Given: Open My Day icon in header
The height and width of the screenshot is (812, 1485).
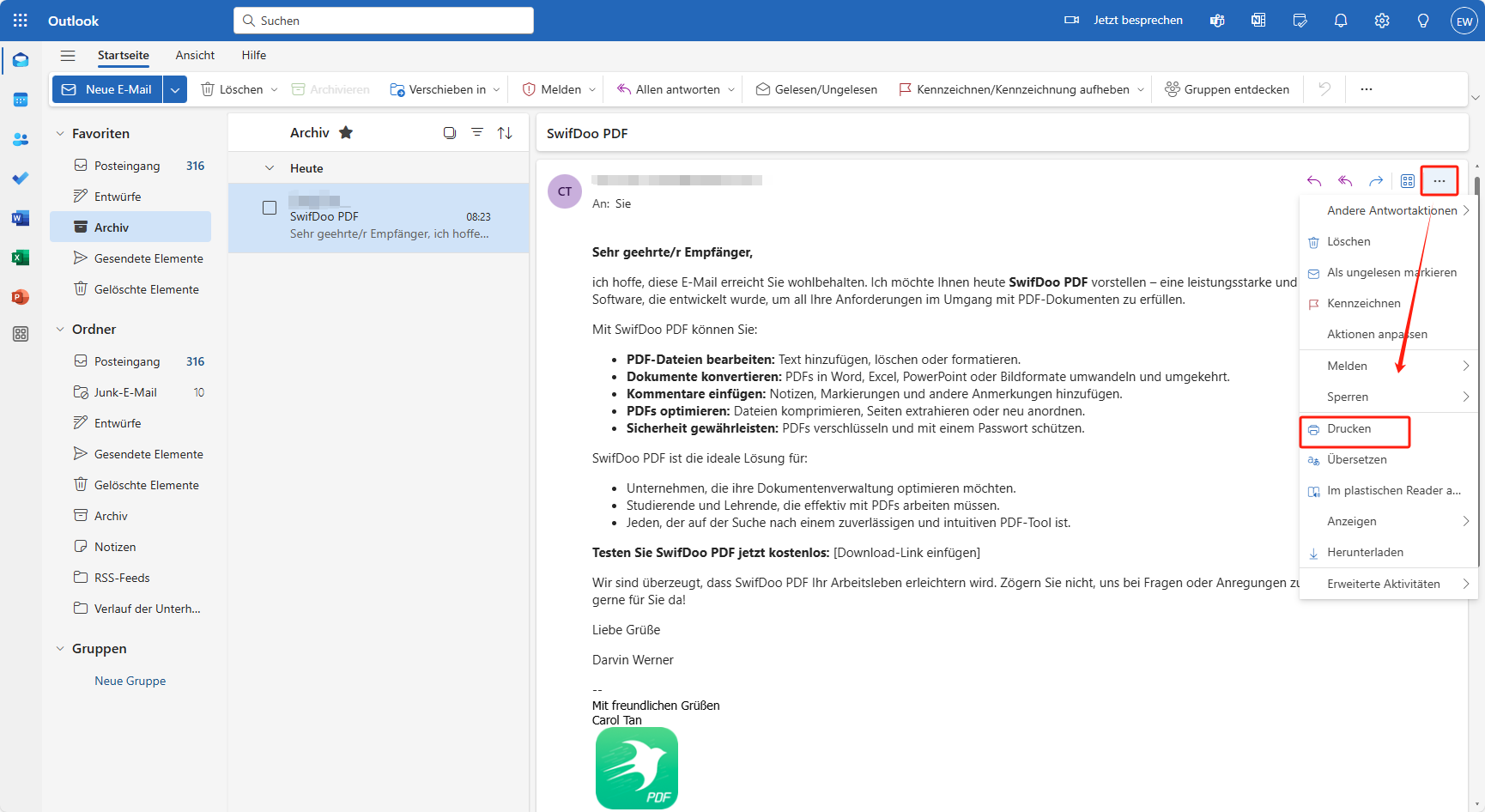Looking at the screenshot, I should point(1300,21).
